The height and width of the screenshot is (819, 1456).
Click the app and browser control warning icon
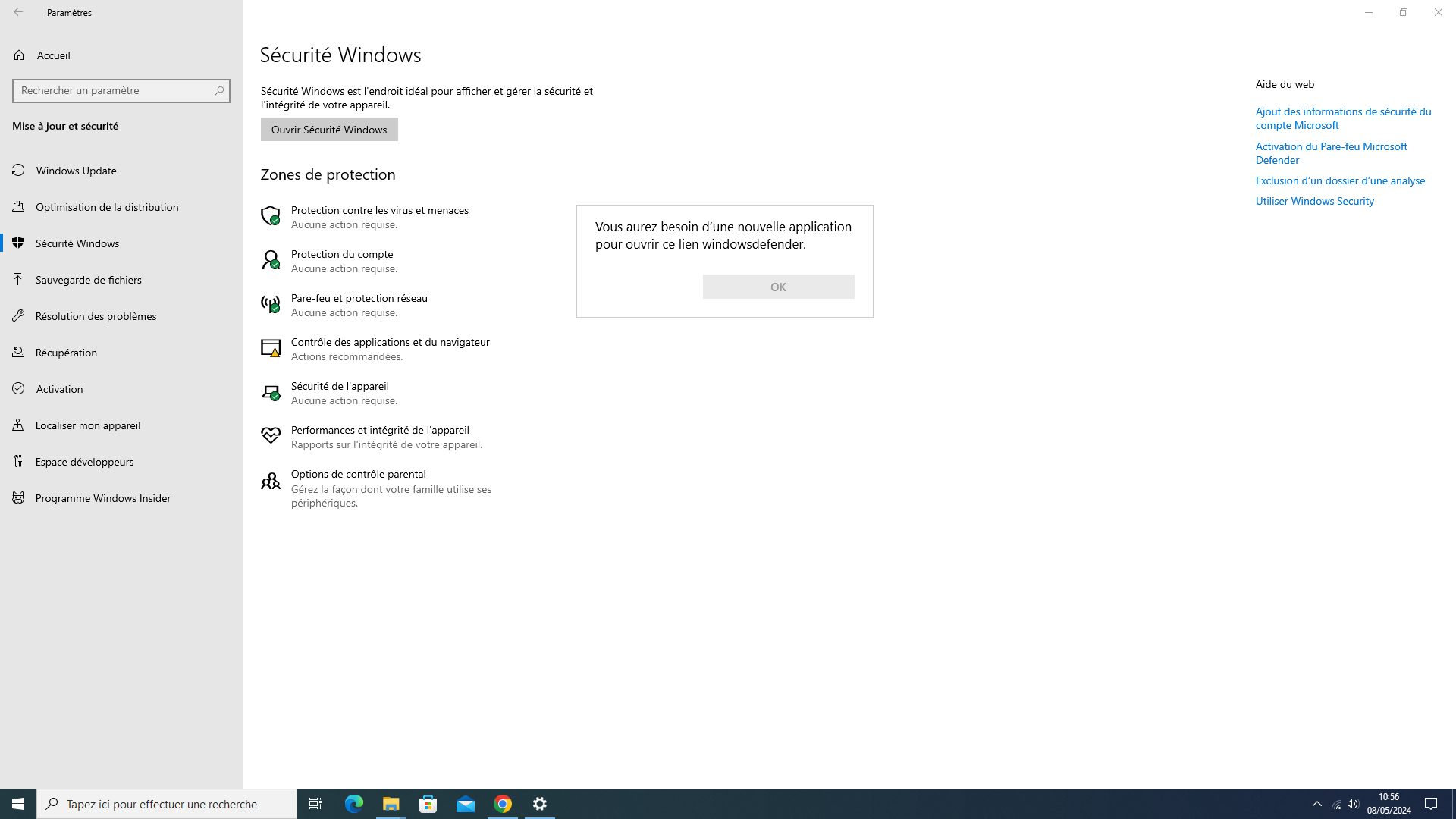click(x=271, y=348)
